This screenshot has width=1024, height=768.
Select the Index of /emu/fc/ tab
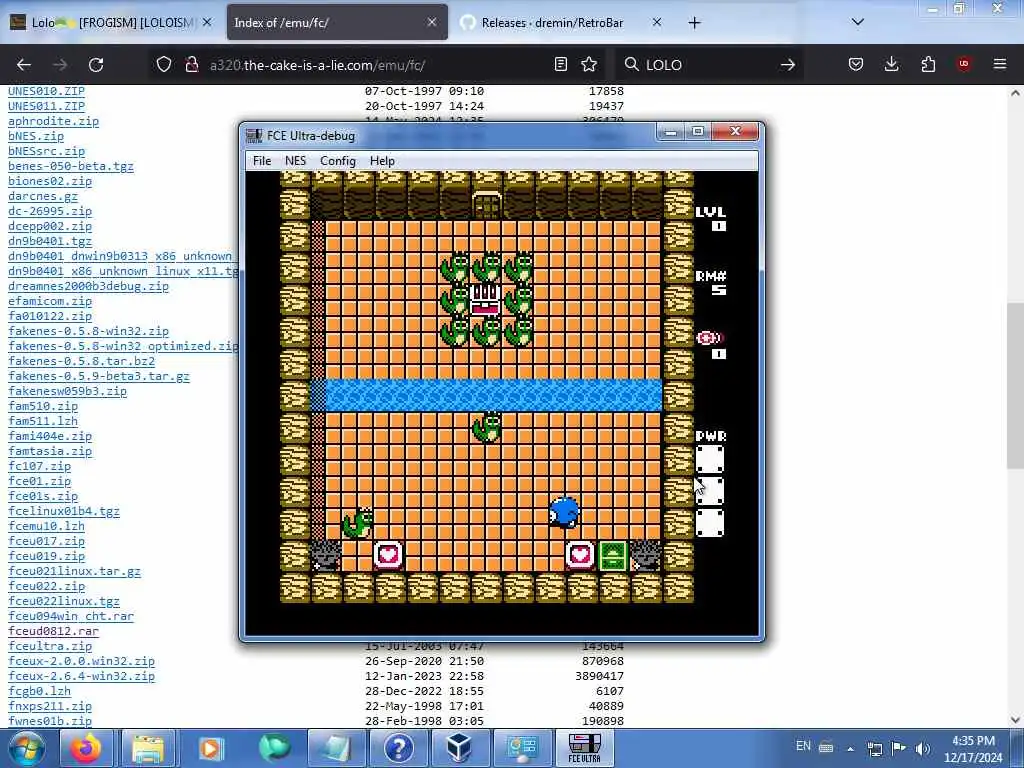point(337,23)
